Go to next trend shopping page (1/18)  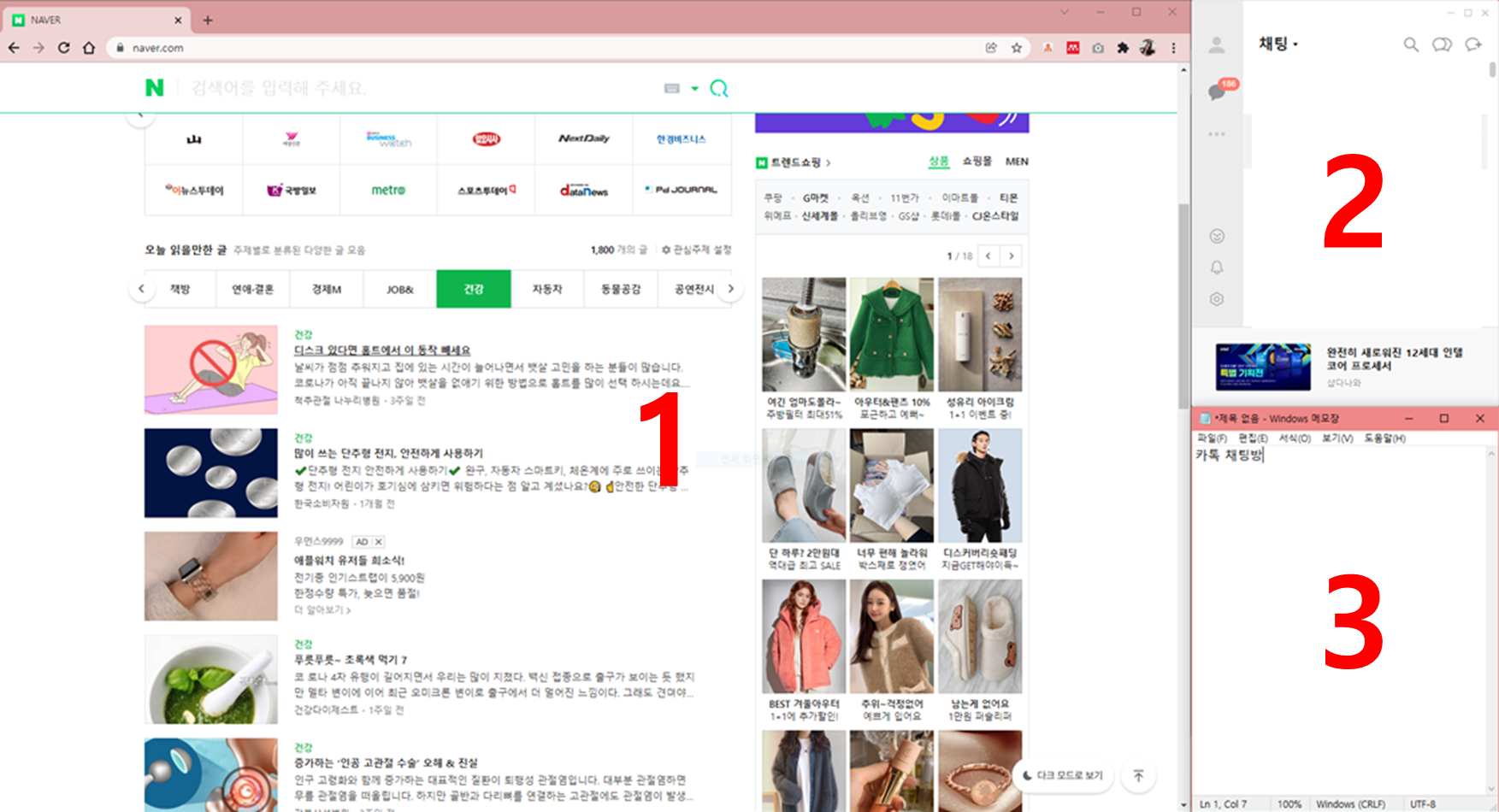click(1012, 256)
